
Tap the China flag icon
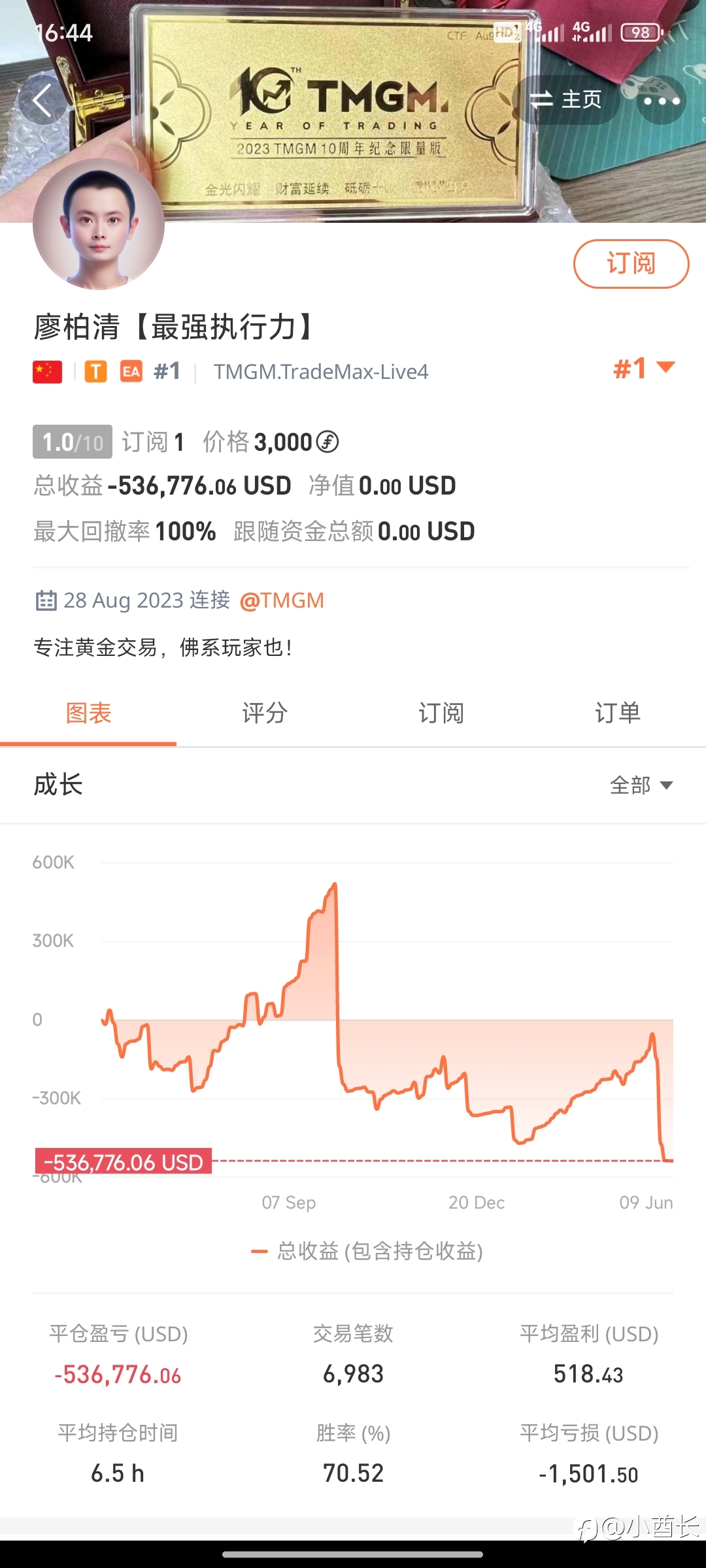[x=48, y=372]
